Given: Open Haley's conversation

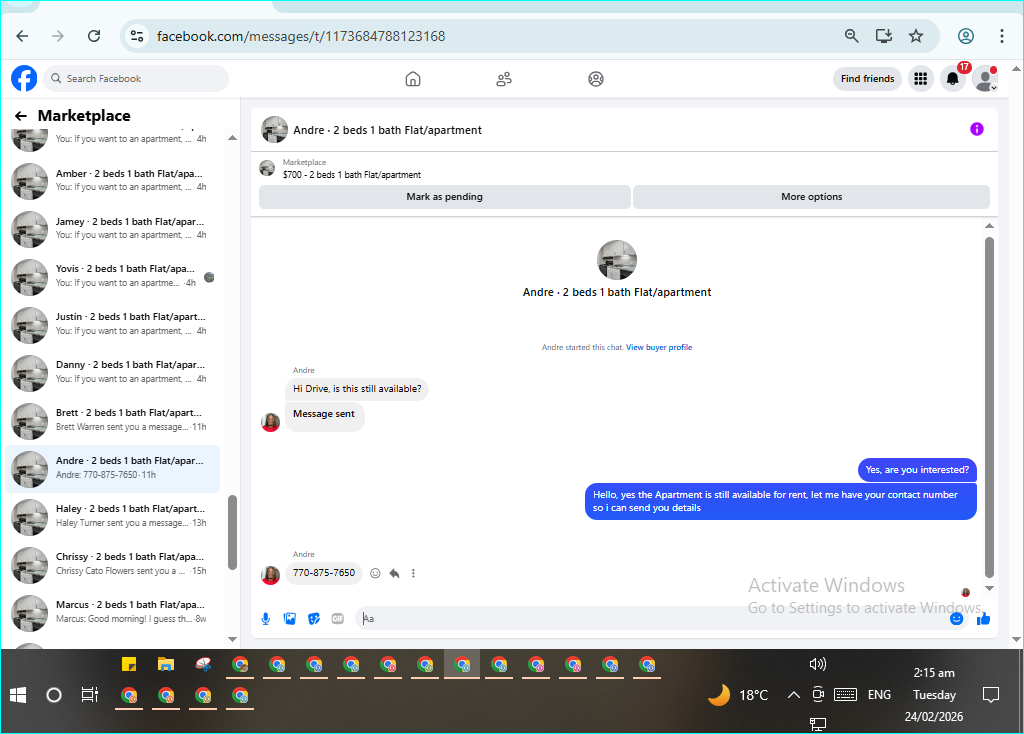Looking at the screenshot, I should click(x=112, y=517).
